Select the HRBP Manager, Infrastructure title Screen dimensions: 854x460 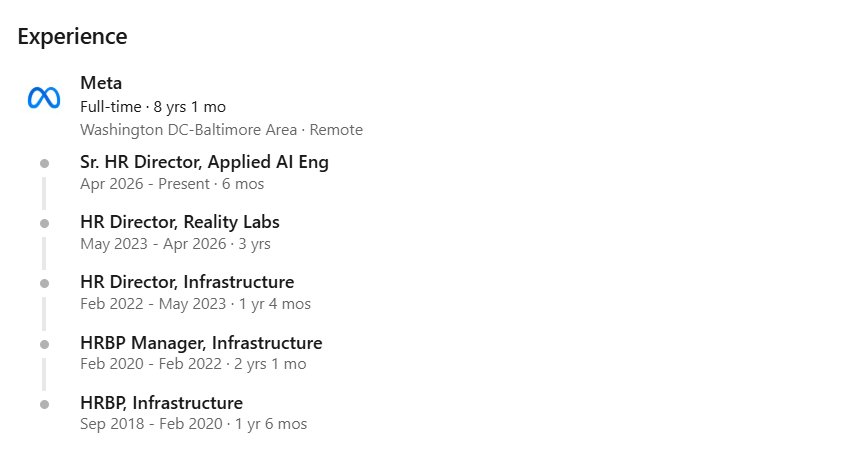point(201,343)
